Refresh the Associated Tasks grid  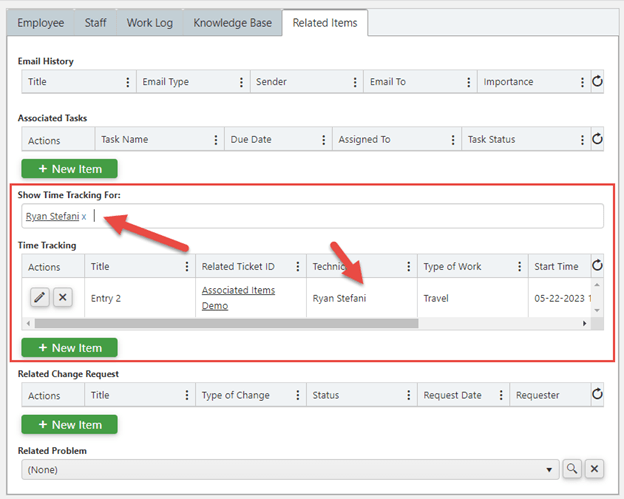[597, 139]
